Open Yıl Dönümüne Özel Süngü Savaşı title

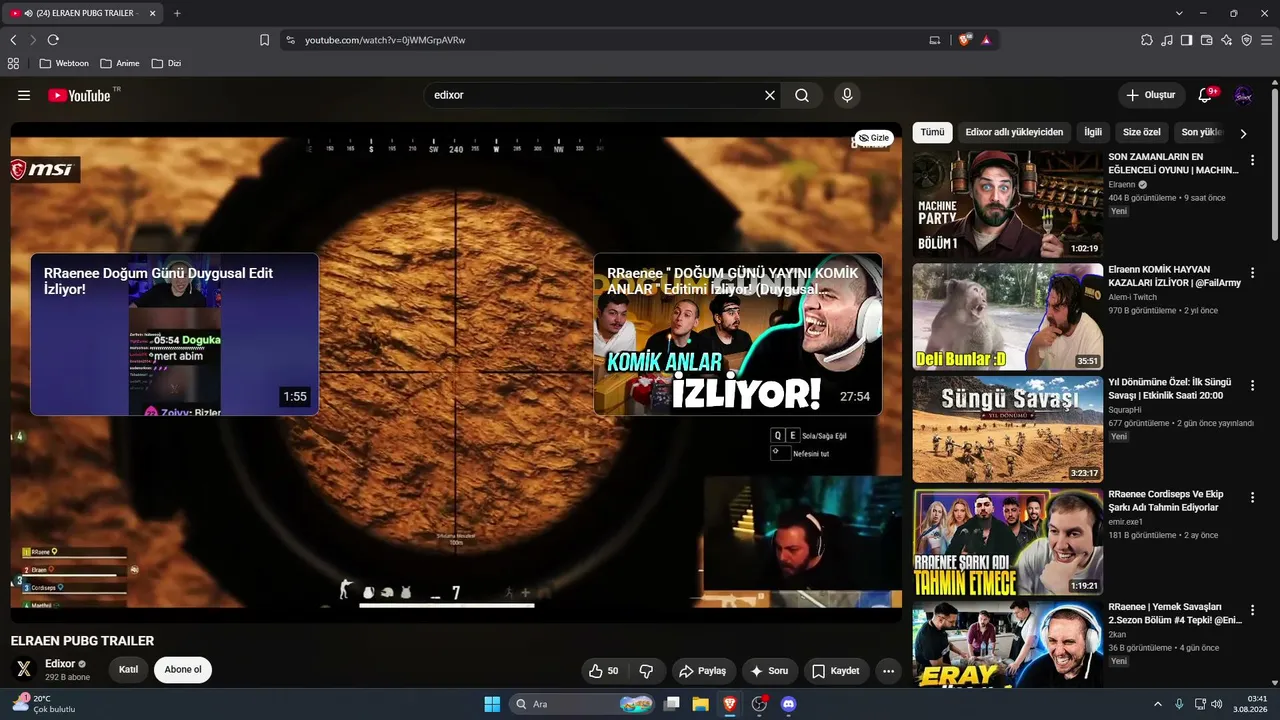tap(1170, 389)
